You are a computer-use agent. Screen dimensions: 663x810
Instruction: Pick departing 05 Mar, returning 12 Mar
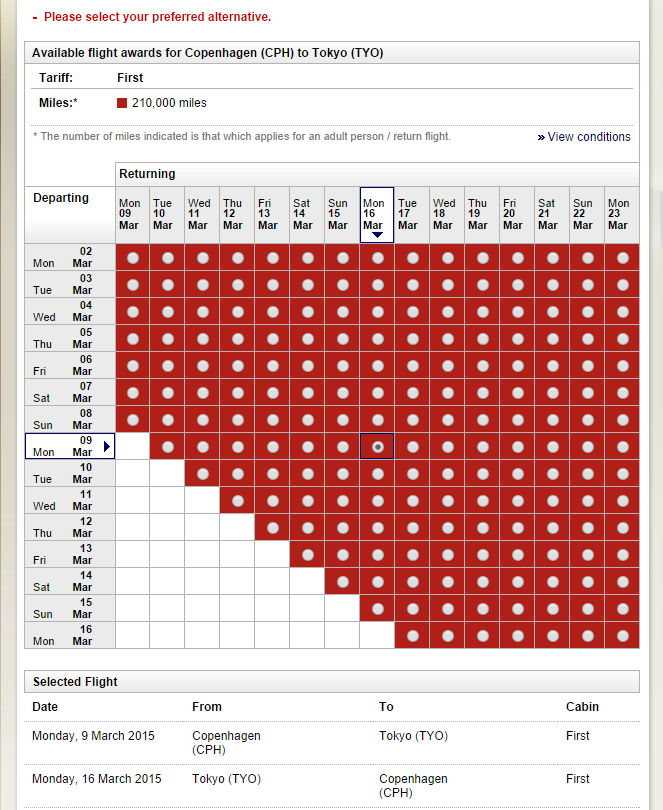pos(237,338)
